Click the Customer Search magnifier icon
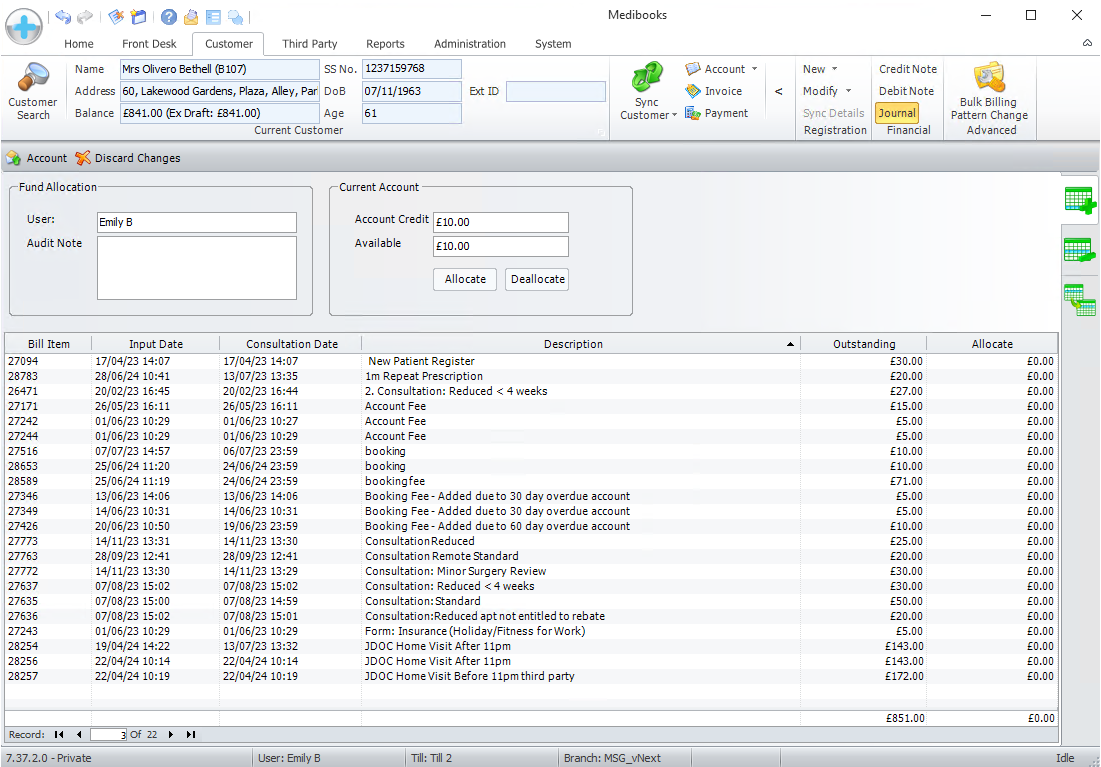 [x=33, y=79]
